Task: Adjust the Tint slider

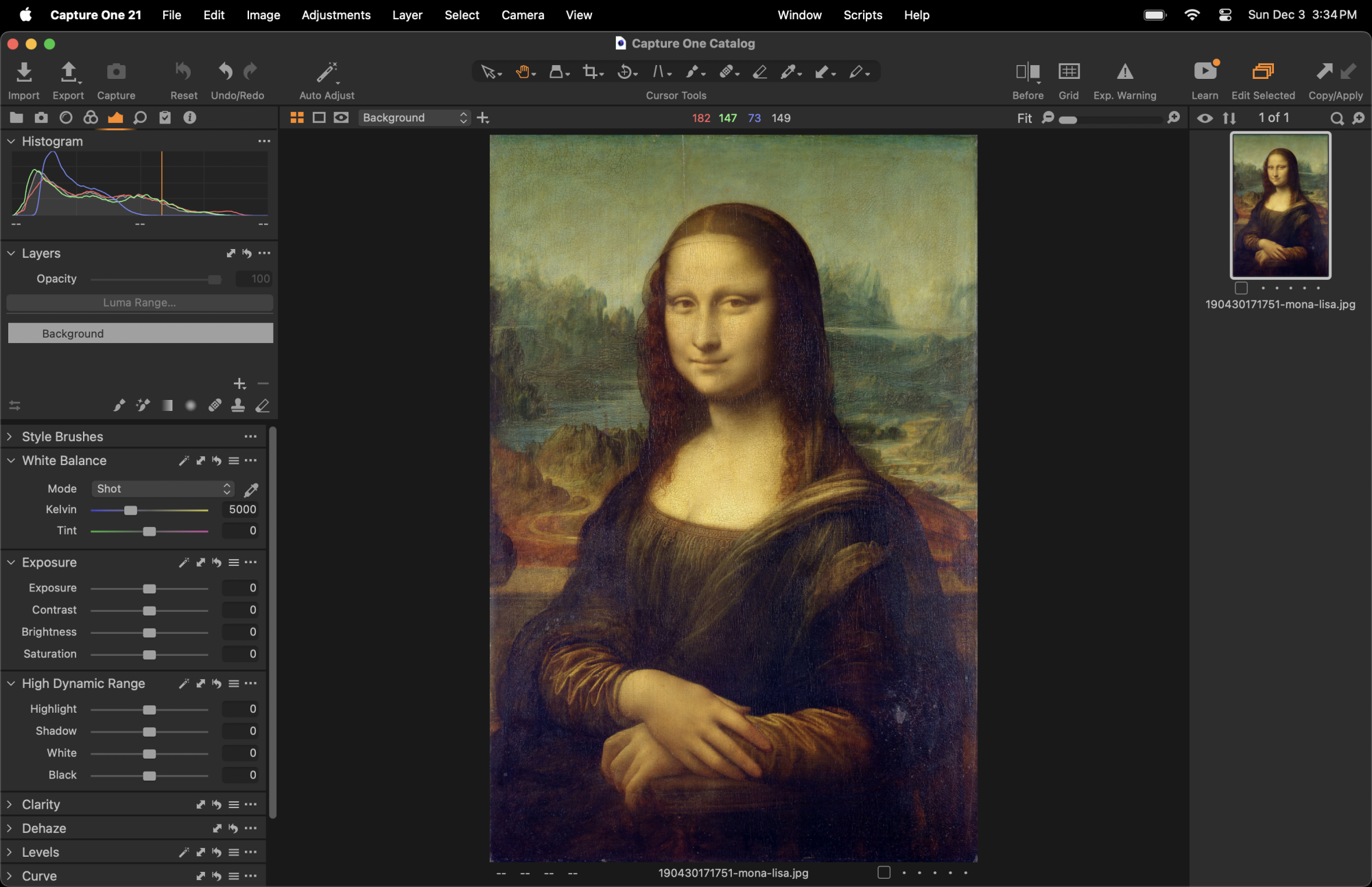Action: coord(149,532)
